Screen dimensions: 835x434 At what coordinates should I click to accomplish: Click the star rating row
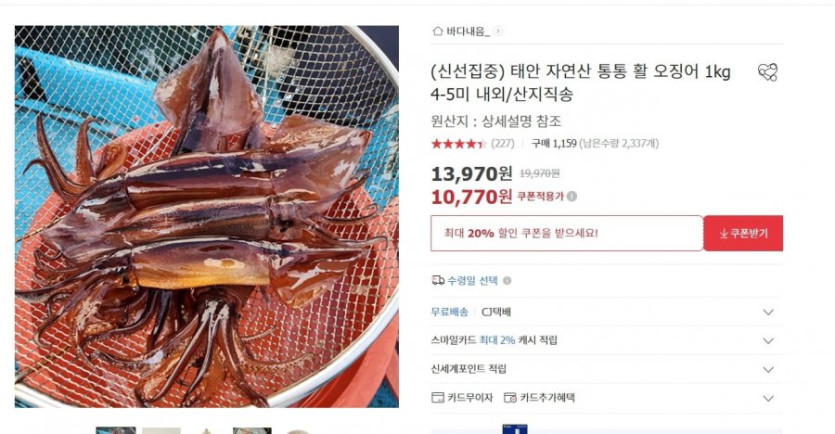tap(459, 143)
